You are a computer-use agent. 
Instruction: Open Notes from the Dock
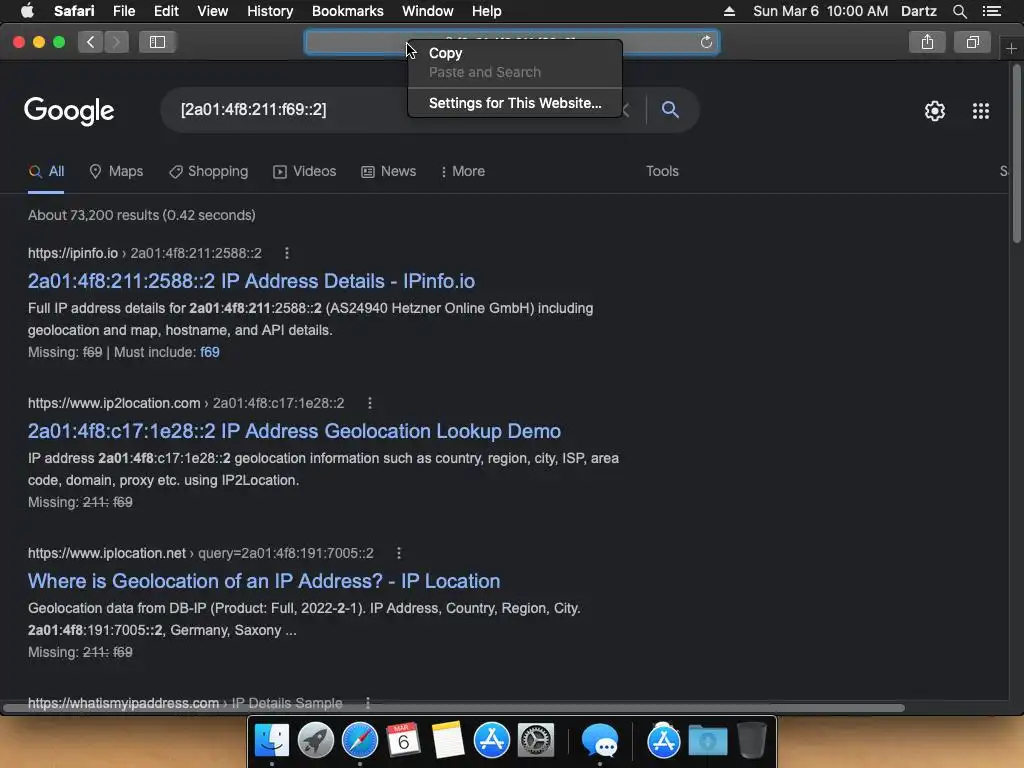point(447,741)
